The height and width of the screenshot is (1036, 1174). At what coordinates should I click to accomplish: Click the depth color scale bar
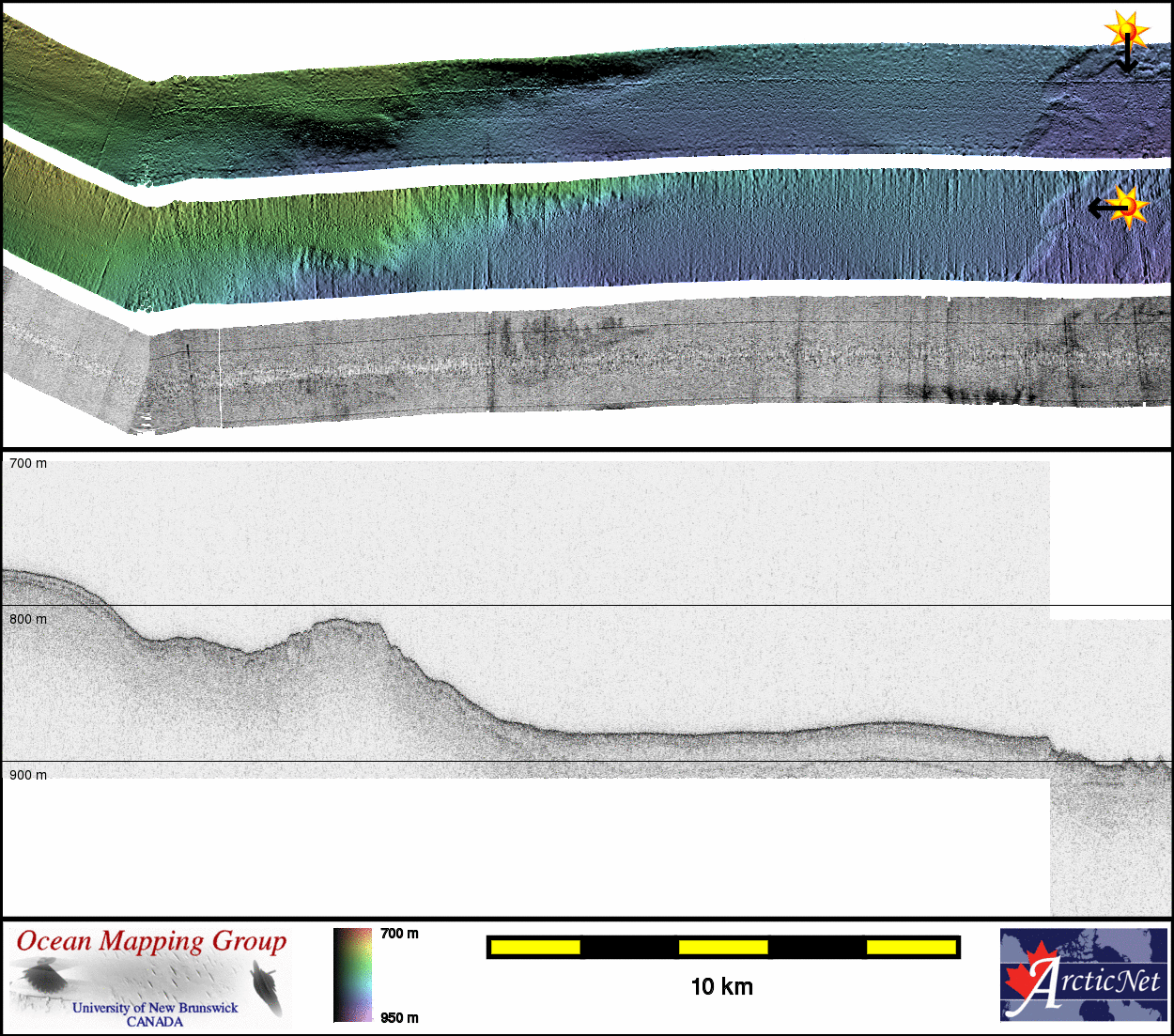coord(352,974)
